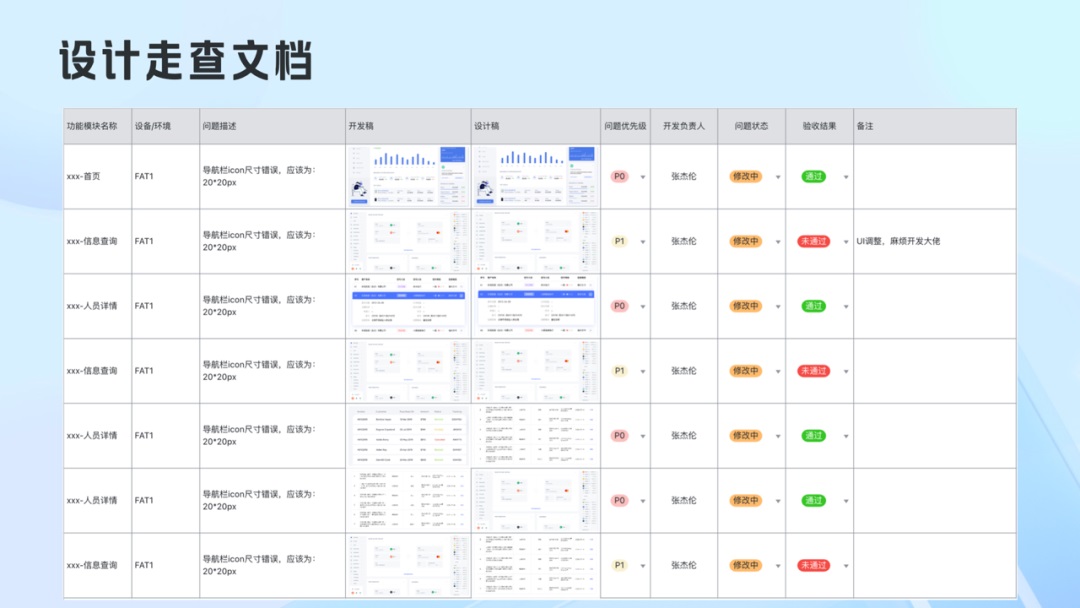Click the 功能模块名称 column header
1080x608 pixels.
90,126
